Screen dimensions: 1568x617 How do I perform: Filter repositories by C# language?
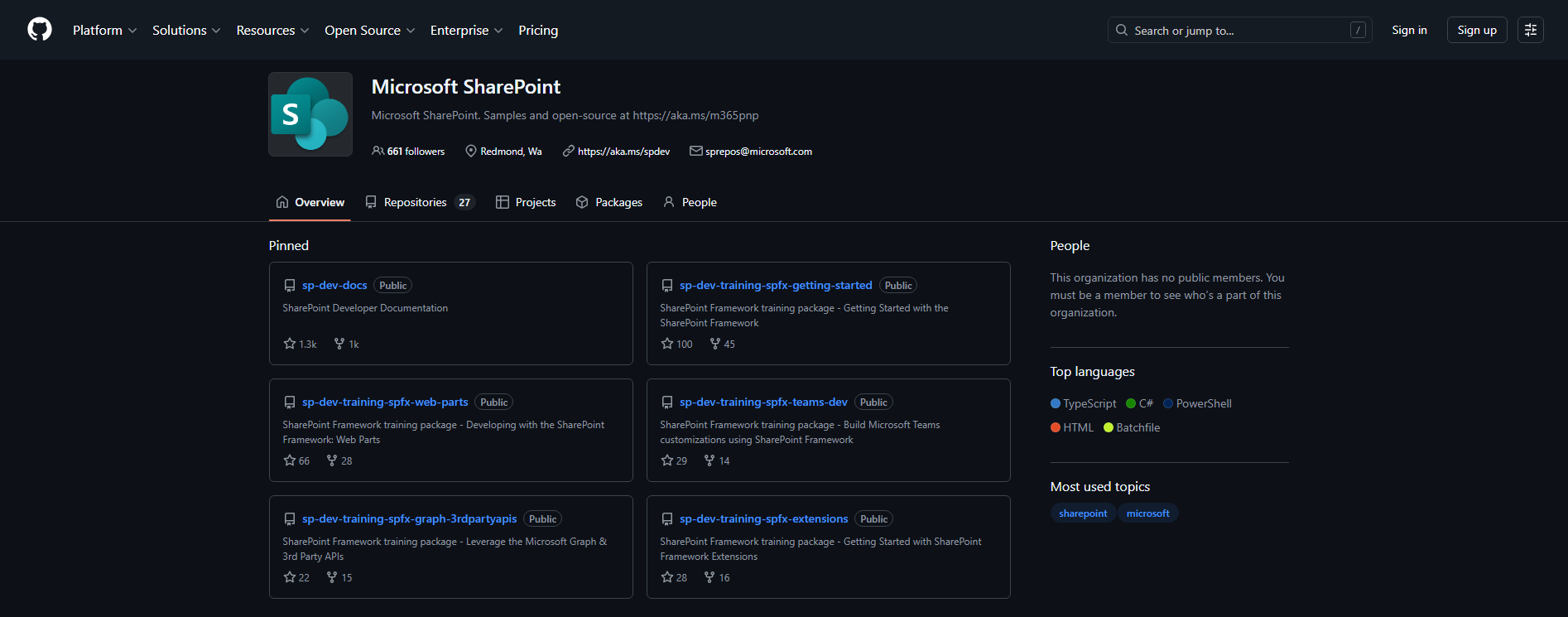(1139, 403)
